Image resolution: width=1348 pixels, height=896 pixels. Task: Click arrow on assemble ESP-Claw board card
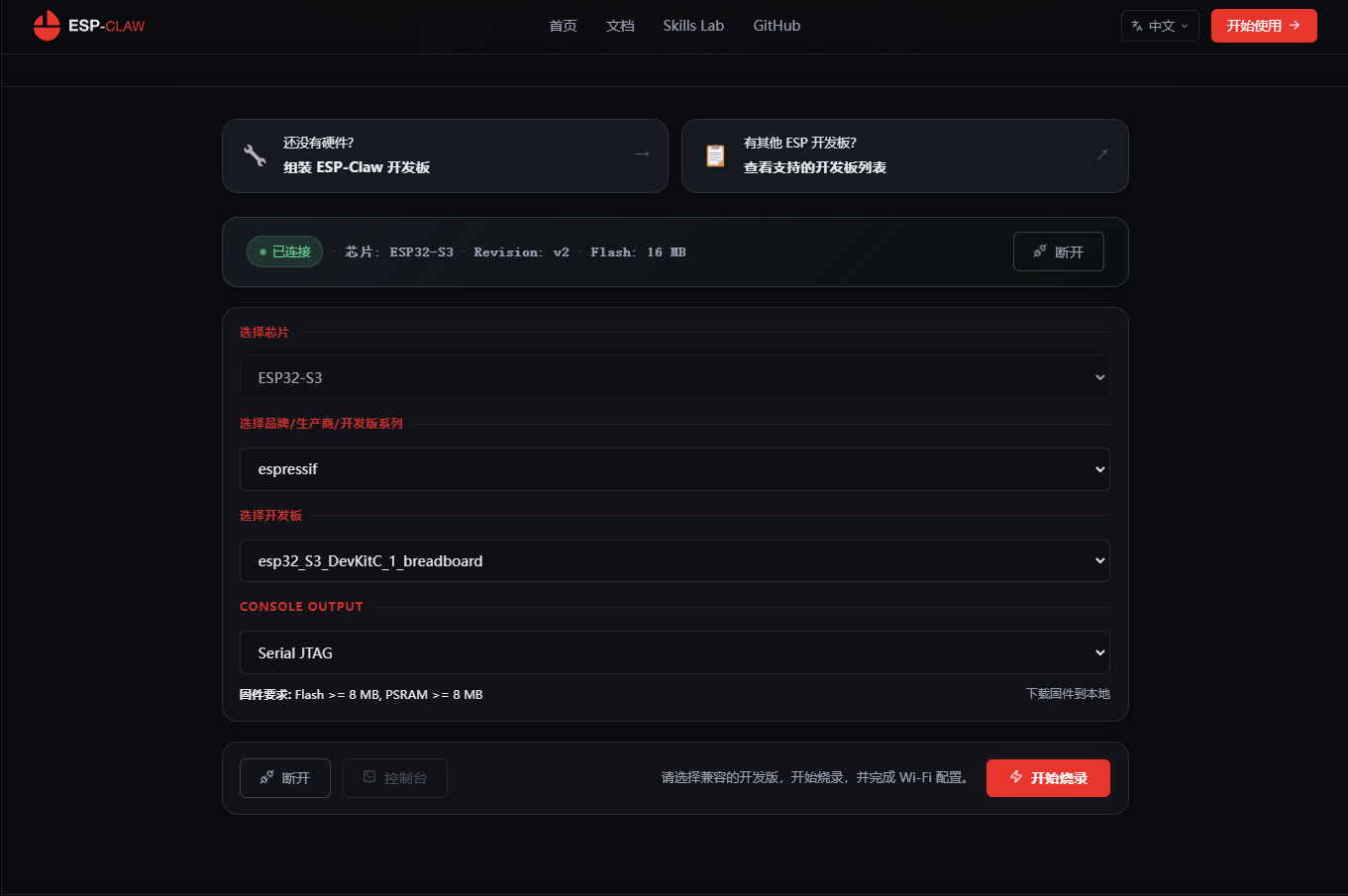[x=642, y=154]
